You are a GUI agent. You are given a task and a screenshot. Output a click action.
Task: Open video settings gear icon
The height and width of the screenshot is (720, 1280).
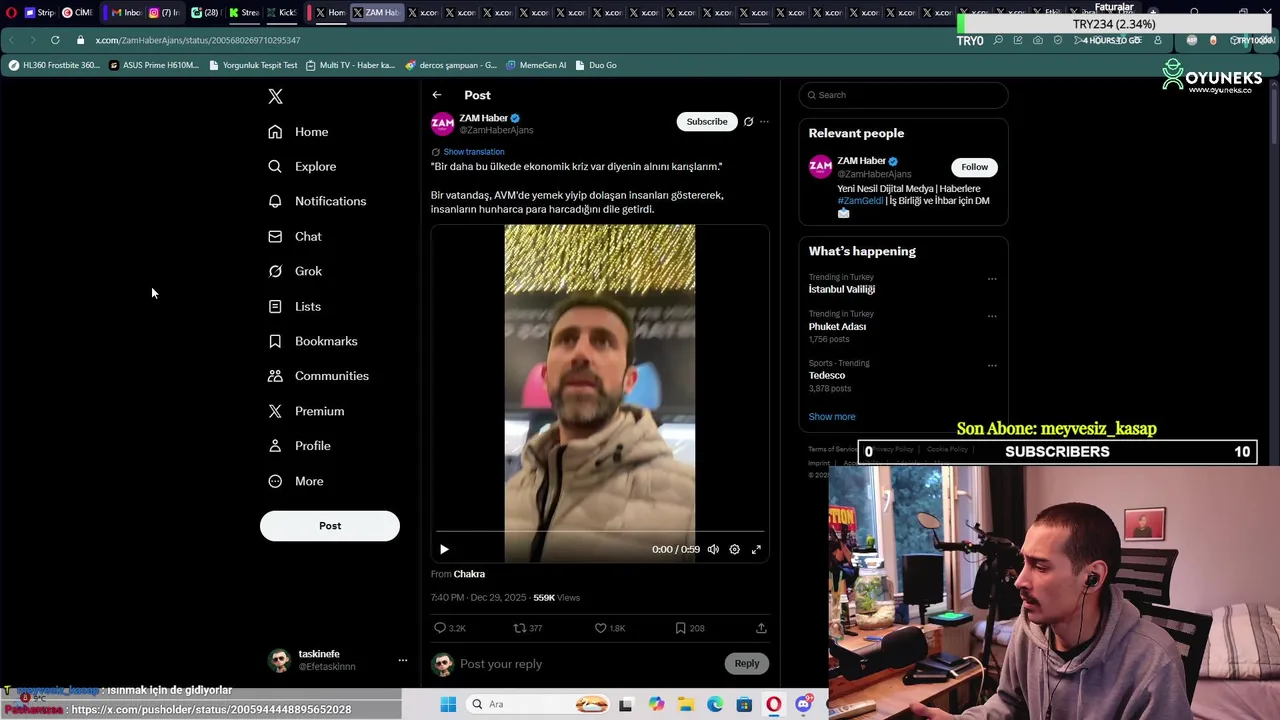click(734, 549)
